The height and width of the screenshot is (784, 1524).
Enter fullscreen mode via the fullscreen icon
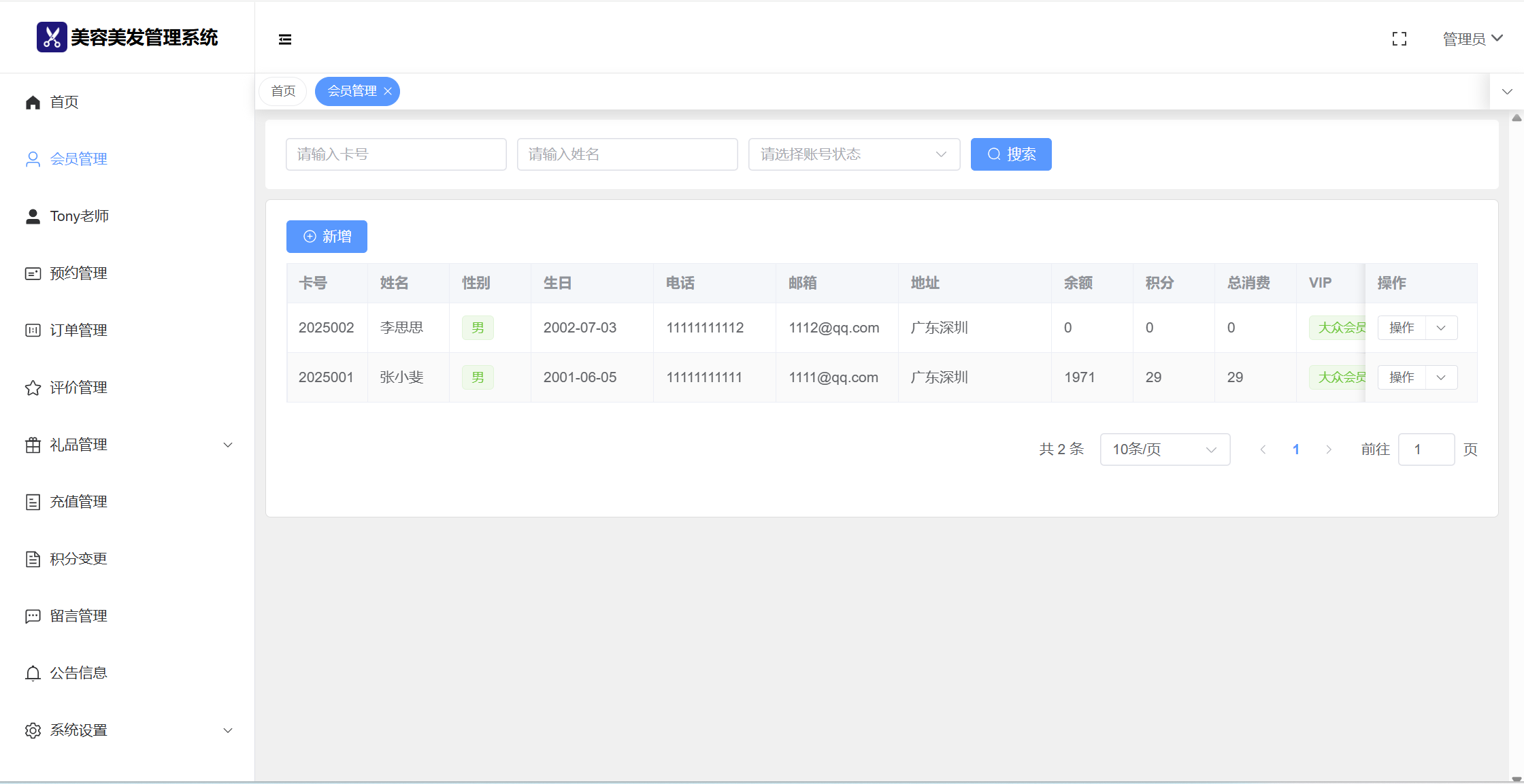[1399, 39]
